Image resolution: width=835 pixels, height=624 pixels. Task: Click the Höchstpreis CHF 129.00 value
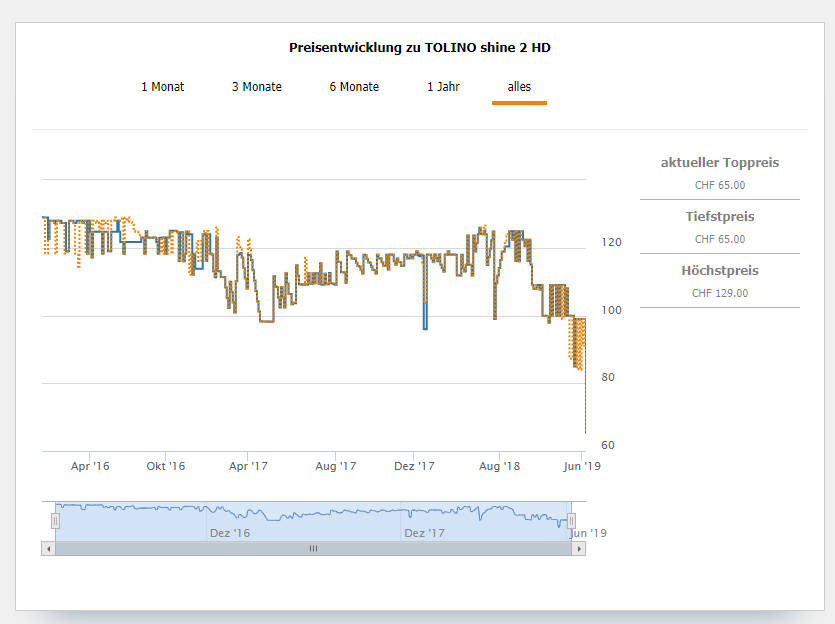[719, 293]
